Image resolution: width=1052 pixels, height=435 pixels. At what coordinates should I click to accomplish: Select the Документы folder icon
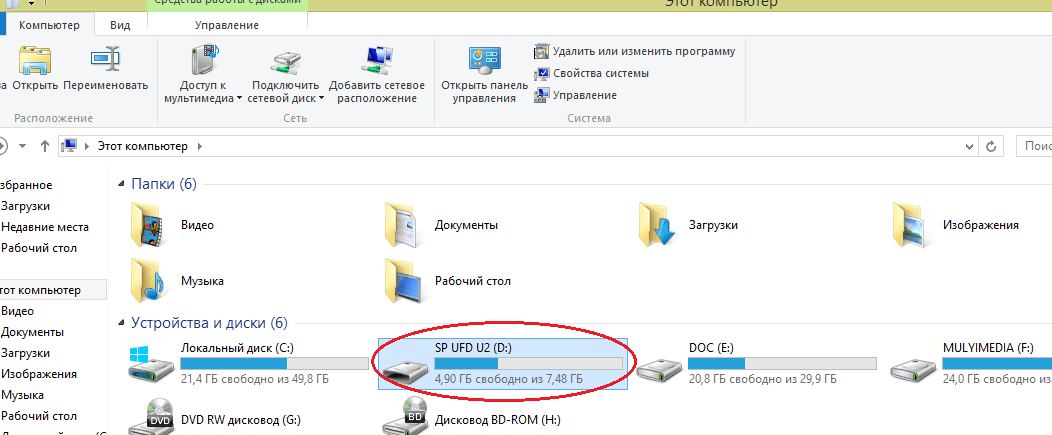pos(403,225)
